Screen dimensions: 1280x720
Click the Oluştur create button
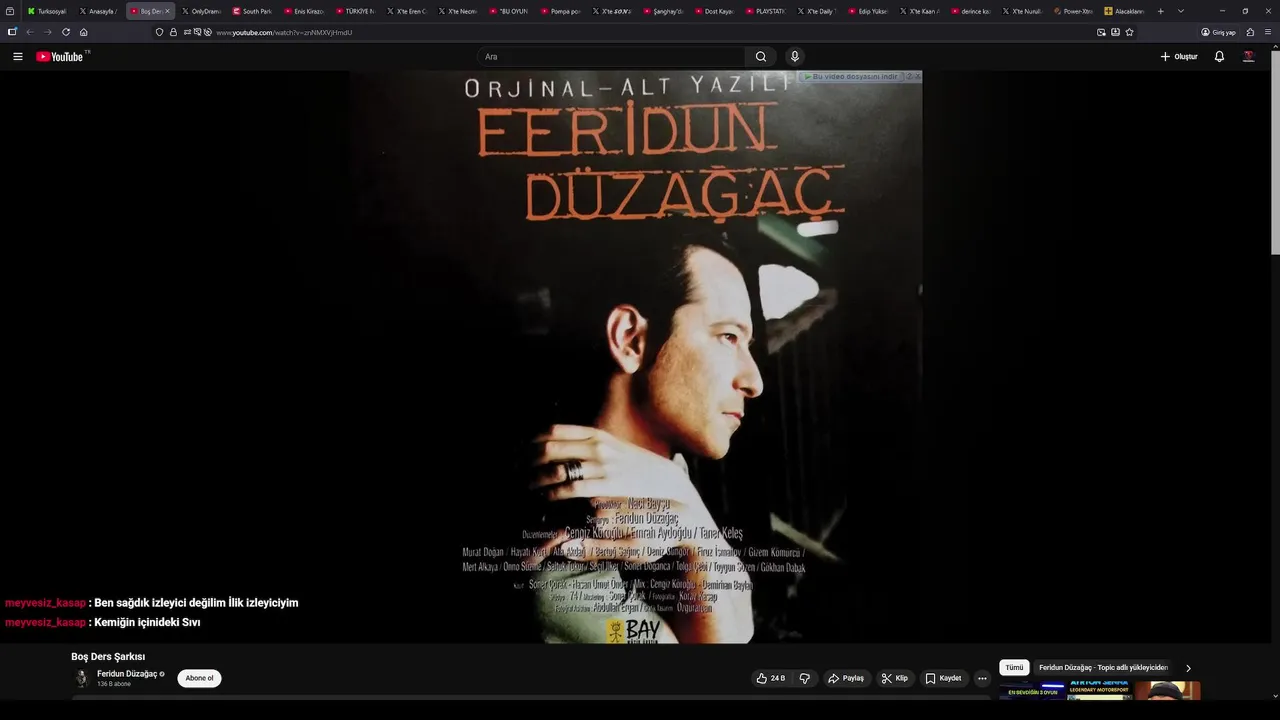(x=1179, y=57)
